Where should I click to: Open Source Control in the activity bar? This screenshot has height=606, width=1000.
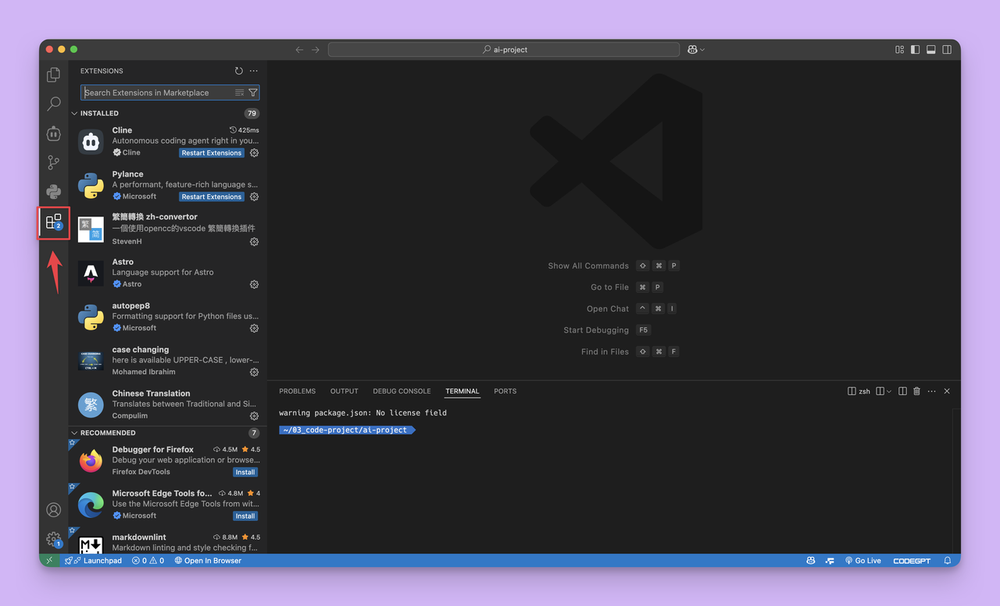(54, 162)
